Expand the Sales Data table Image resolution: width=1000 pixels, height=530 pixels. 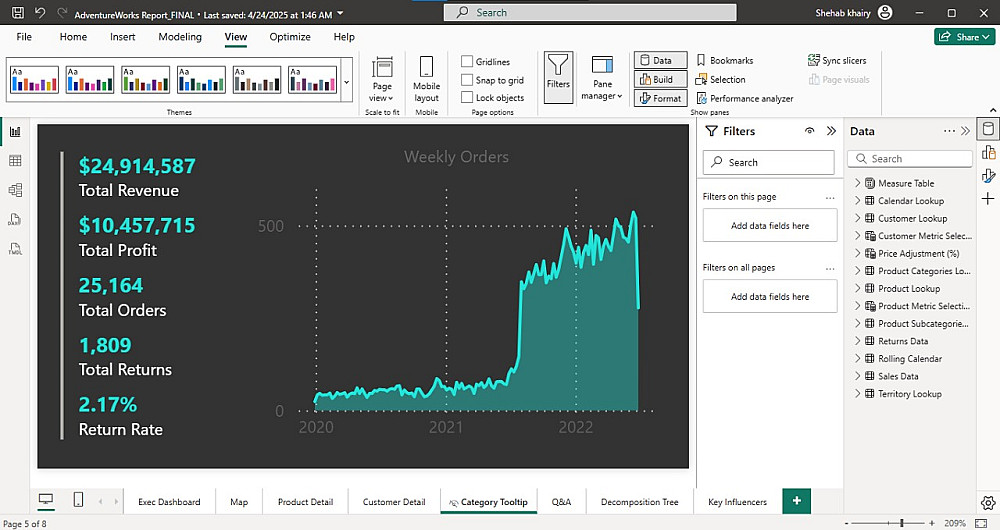pyautogui.click(x=857, y=376)
